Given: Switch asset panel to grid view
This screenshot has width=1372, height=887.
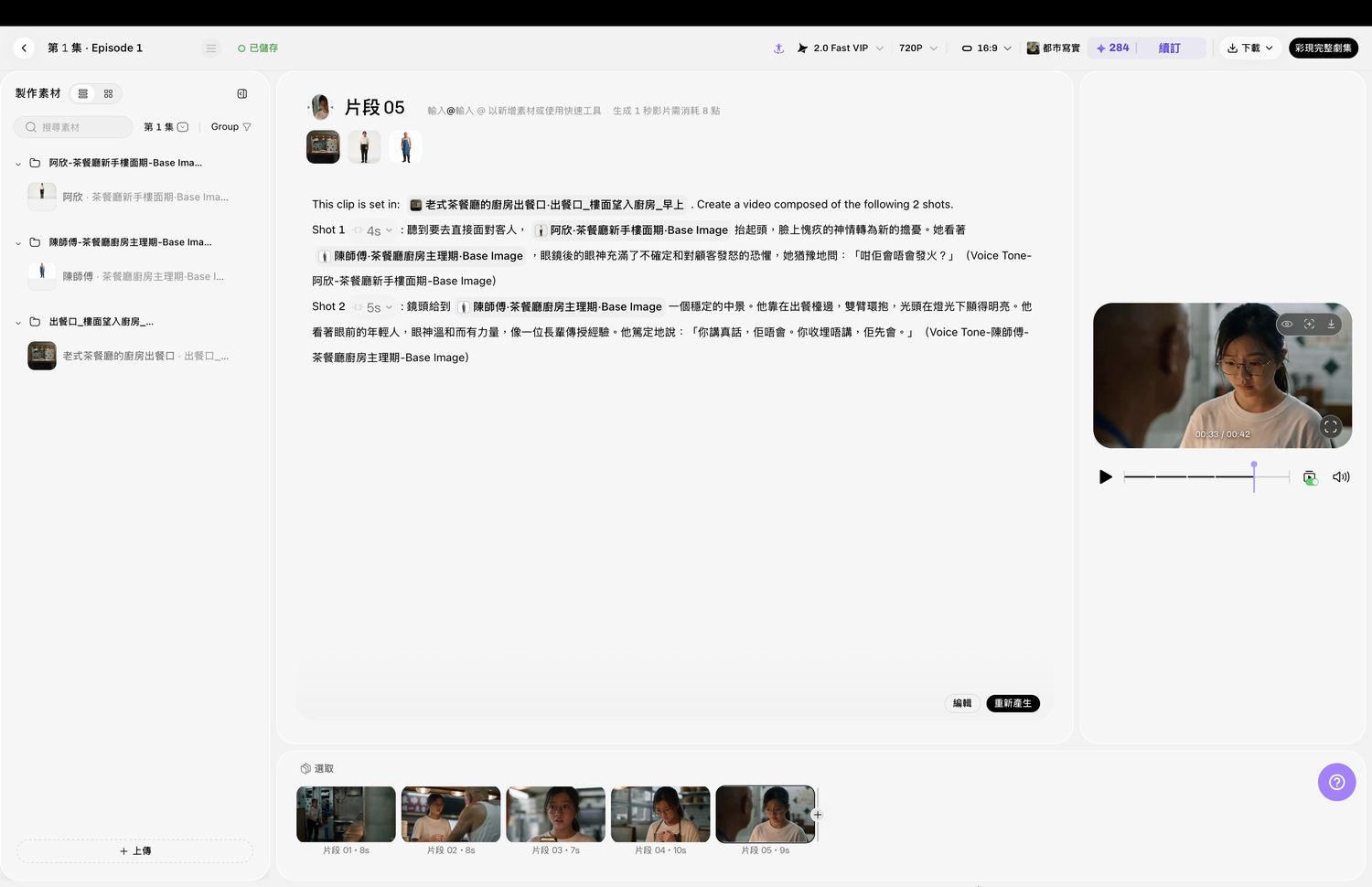Looking at the screenshot, I should pos(108,93).
